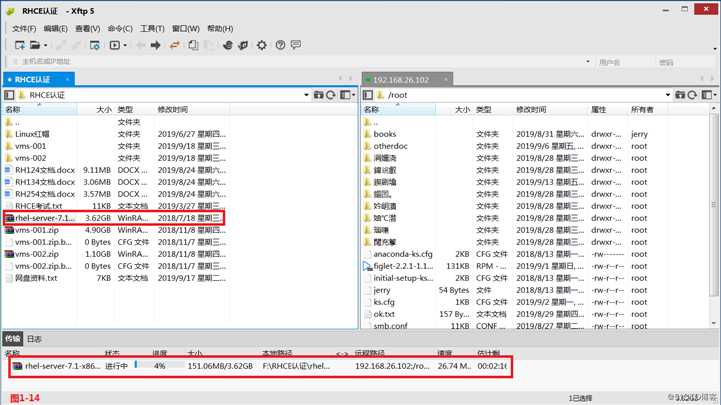Viewport: 721px width, 405px height.
Task: Toggle the folder tree in the /root pane
Action: [x=368, y=95]
